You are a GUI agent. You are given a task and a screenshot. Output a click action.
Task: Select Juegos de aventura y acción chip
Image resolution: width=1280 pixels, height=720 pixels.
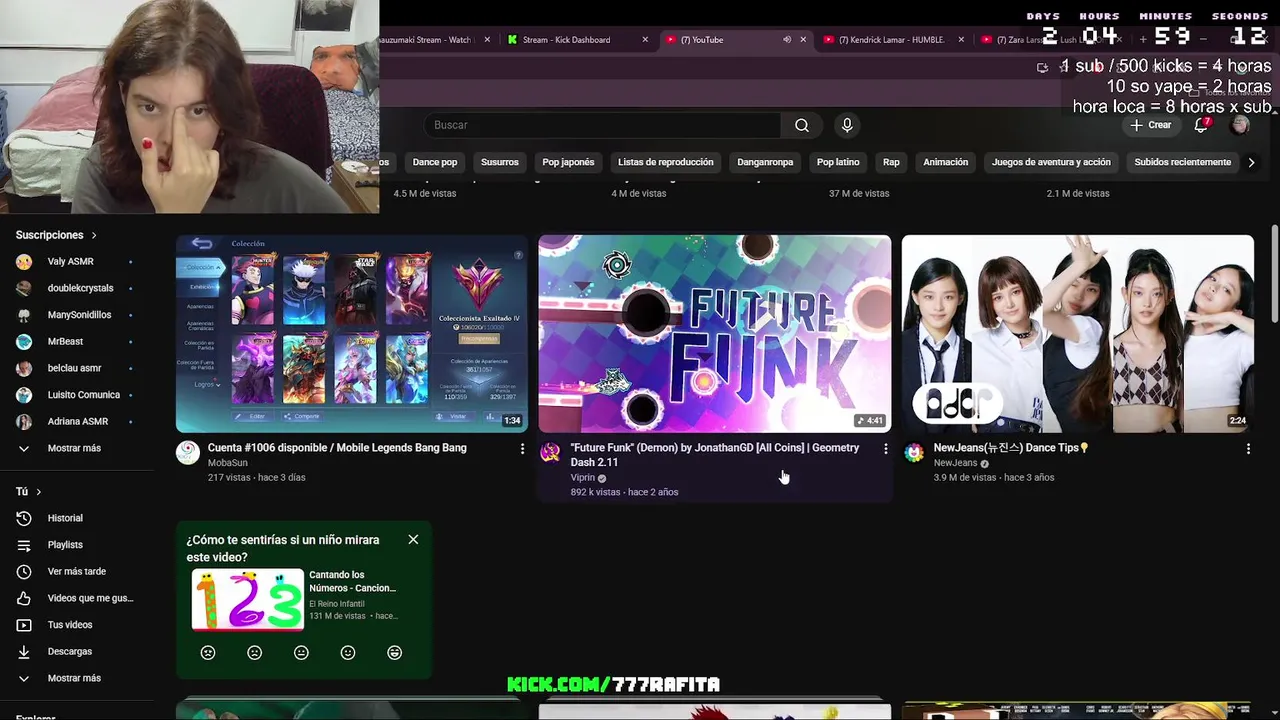coord(1051,162)
